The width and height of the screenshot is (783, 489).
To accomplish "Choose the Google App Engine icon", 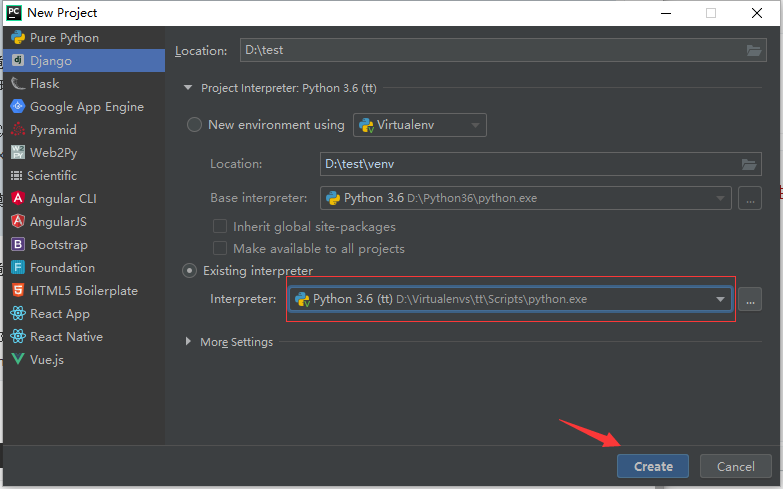I will [17, 107].
